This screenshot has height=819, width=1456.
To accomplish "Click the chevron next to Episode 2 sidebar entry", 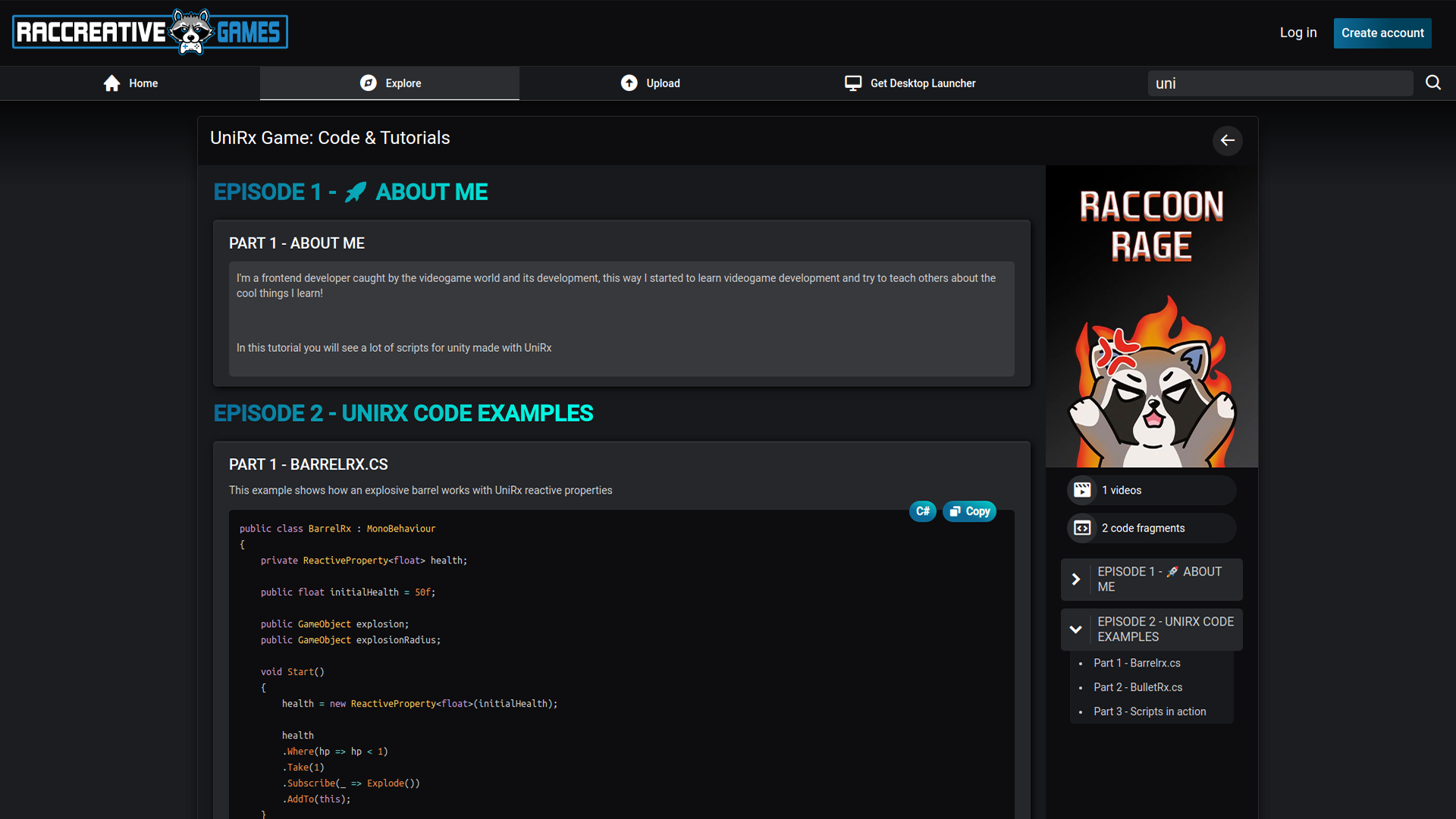I will 1076,629.
